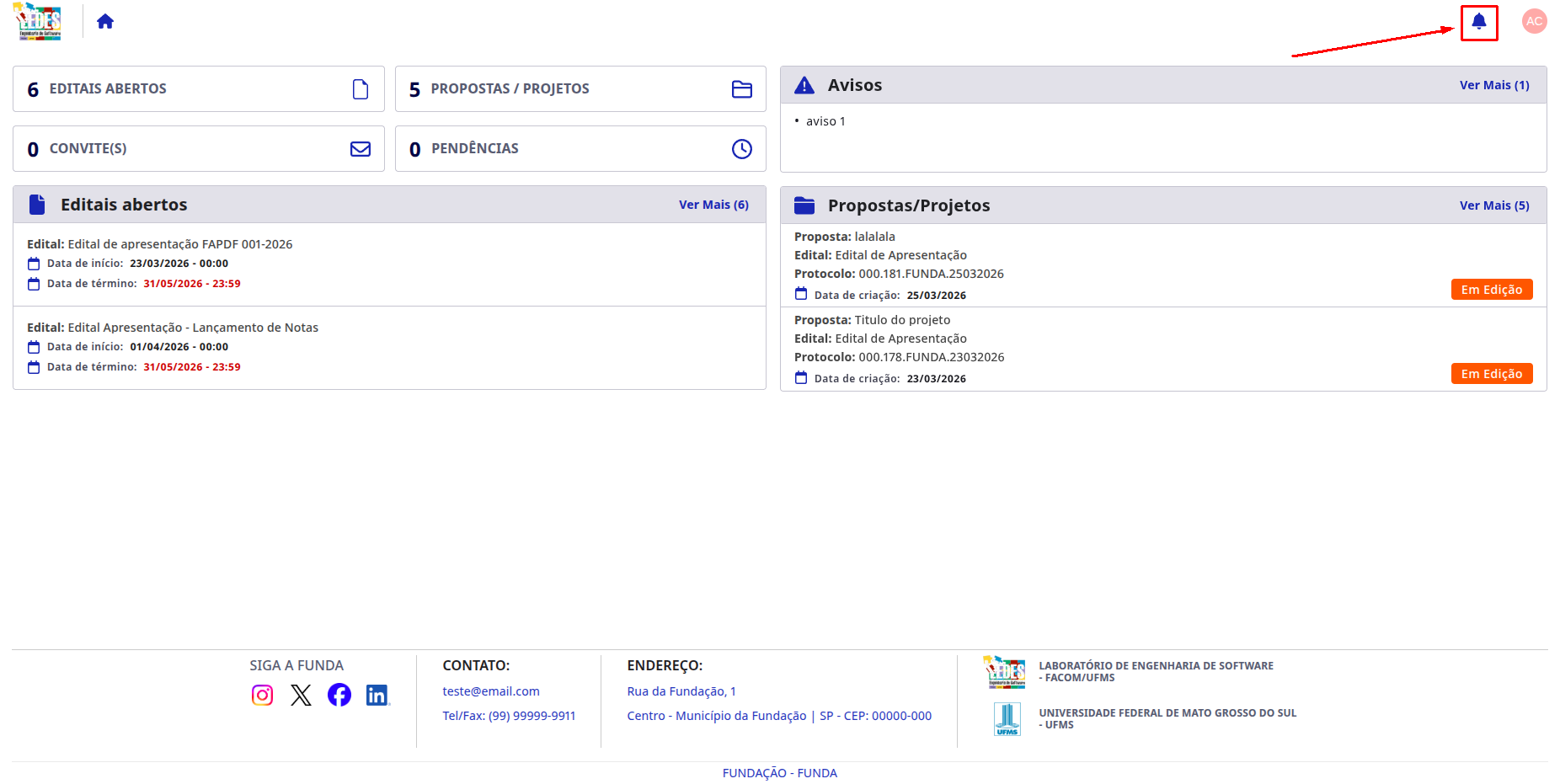Click calendar icon for FAPDF edital end date

34,284
